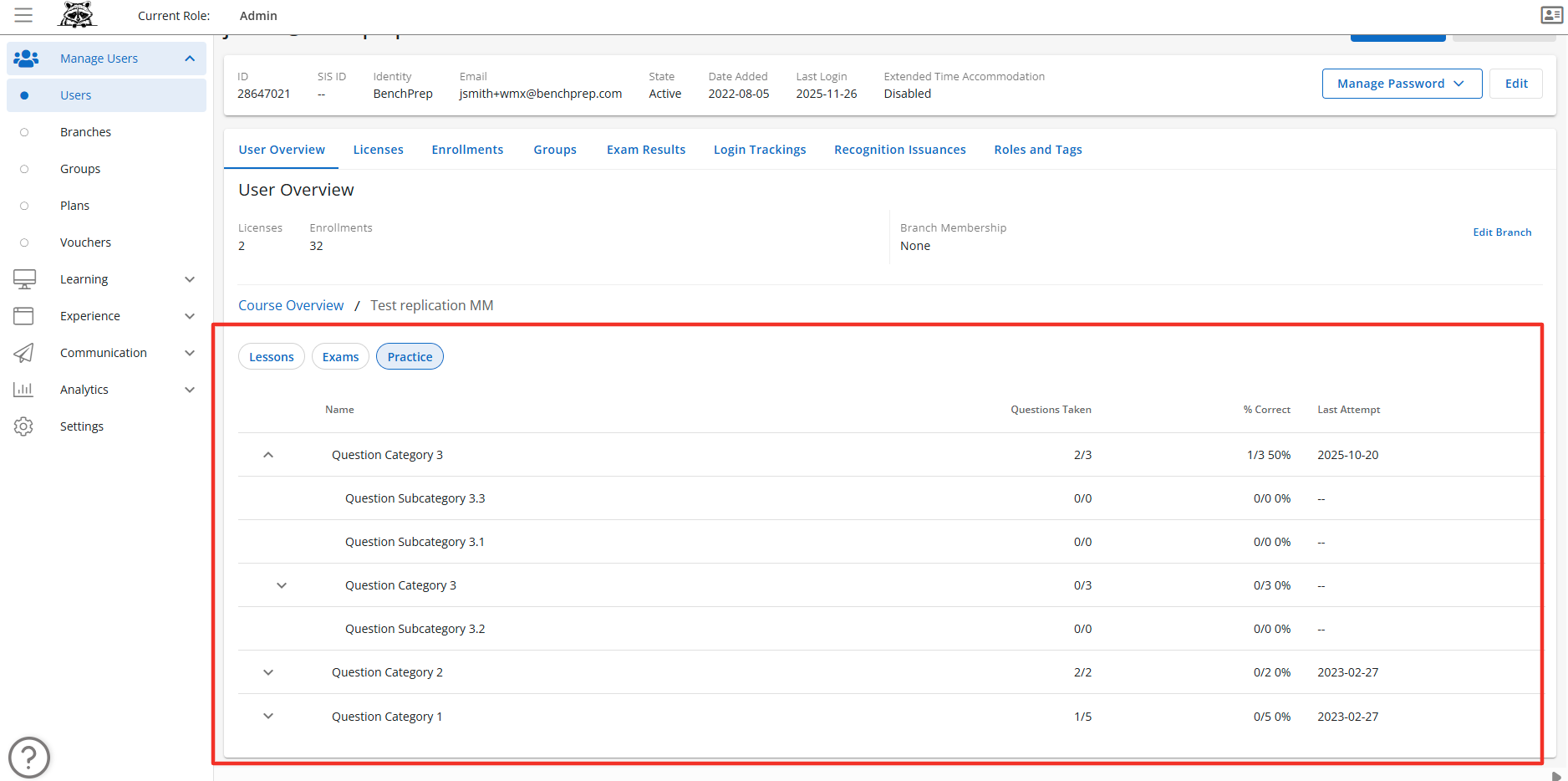
Task: Open the profile card icon
Action: pos(1551,15)
